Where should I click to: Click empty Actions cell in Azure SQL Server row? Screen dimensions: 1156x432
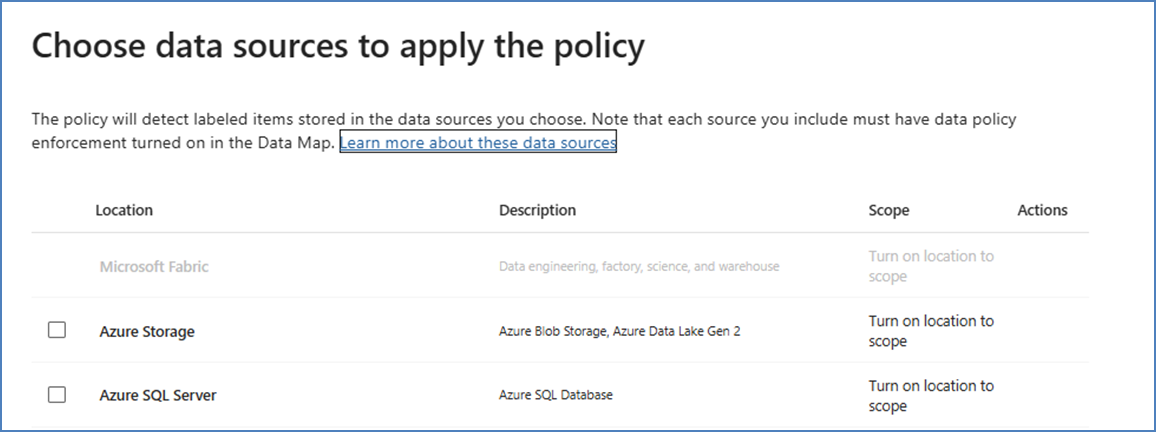click(1042, 395)
